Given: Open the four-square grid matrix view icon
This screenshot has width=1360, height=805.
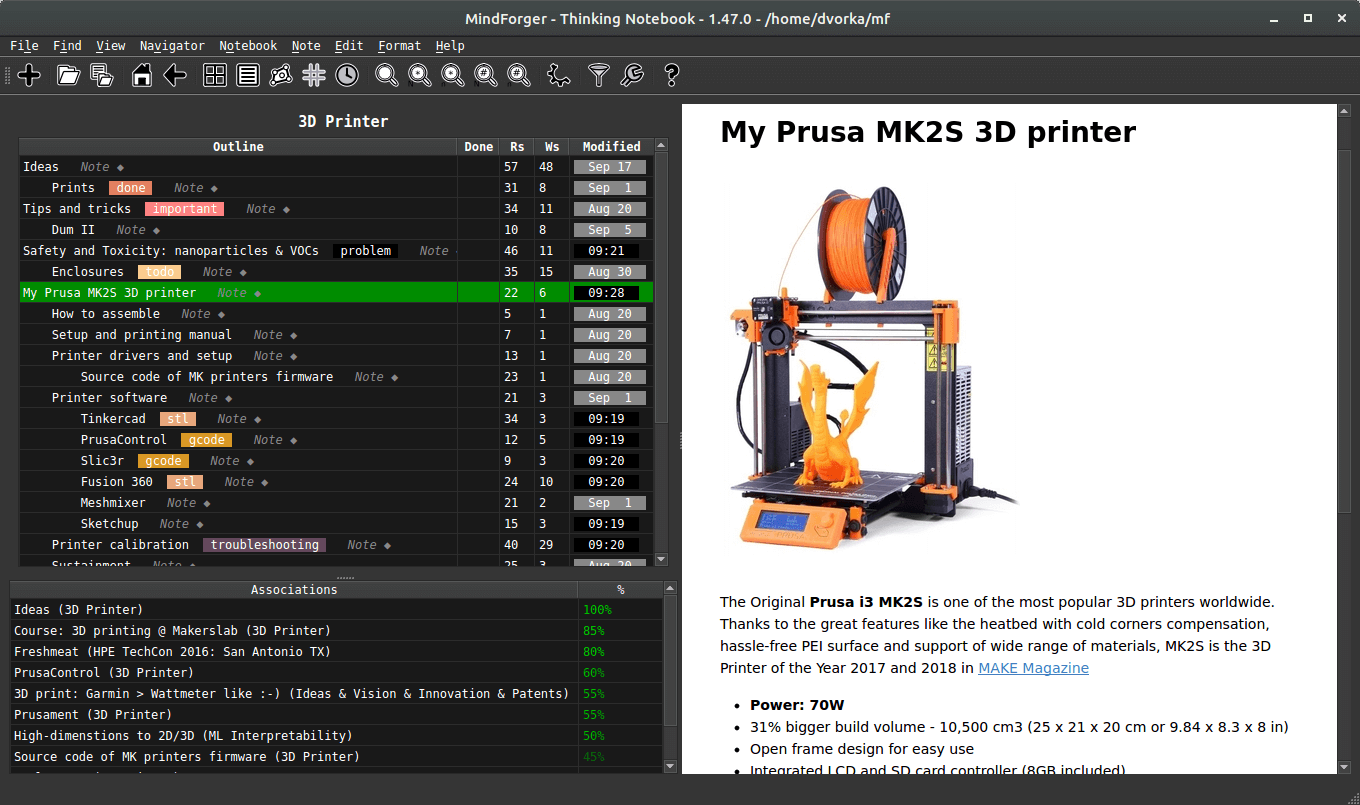Looking at the screenshot, I should click(215, 75).
